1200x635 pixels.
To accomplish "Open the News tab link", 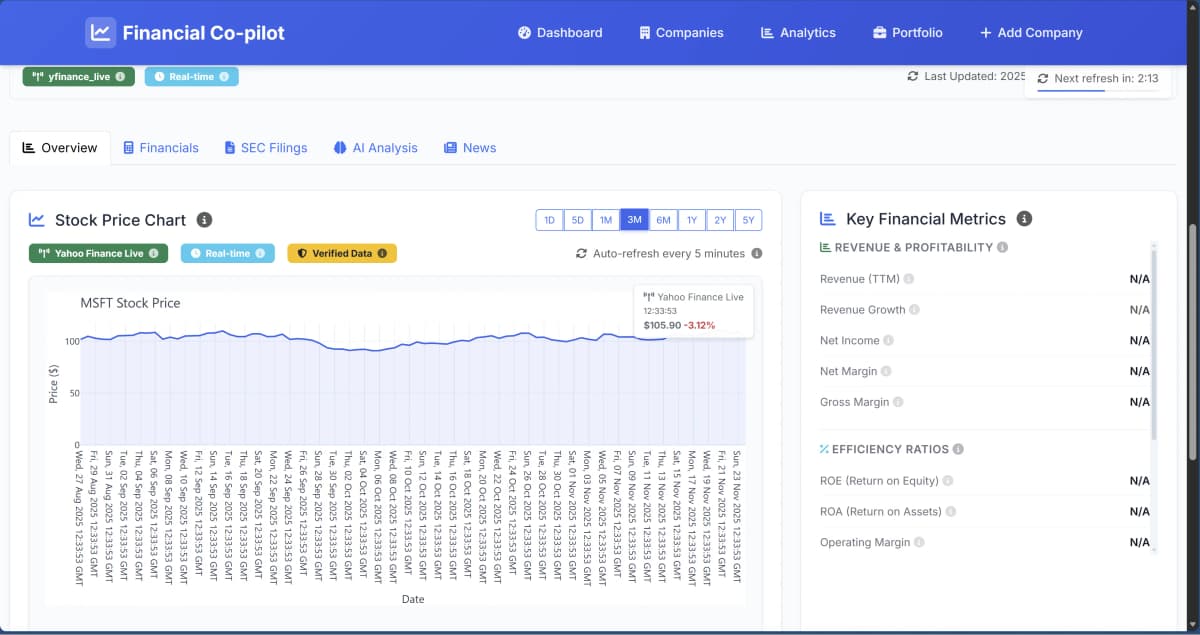I will click(x=470, y=147).
